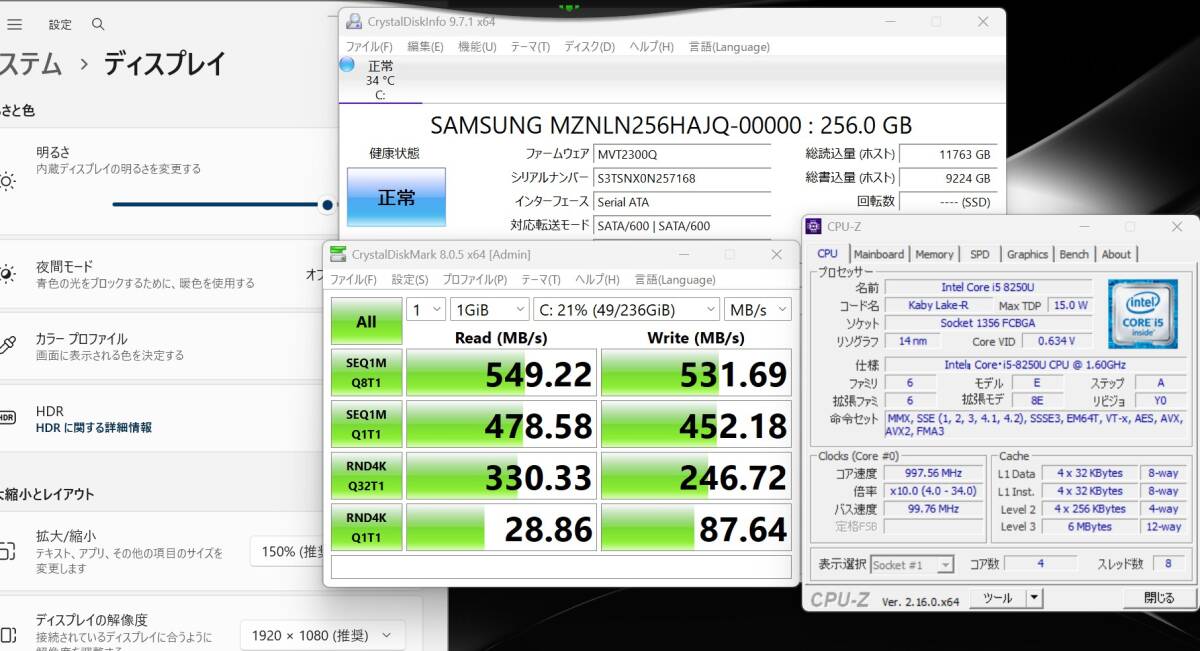Open the C: drive selection dropdown
Viewport: 1200px width, 651px height.
coord(626,309)
